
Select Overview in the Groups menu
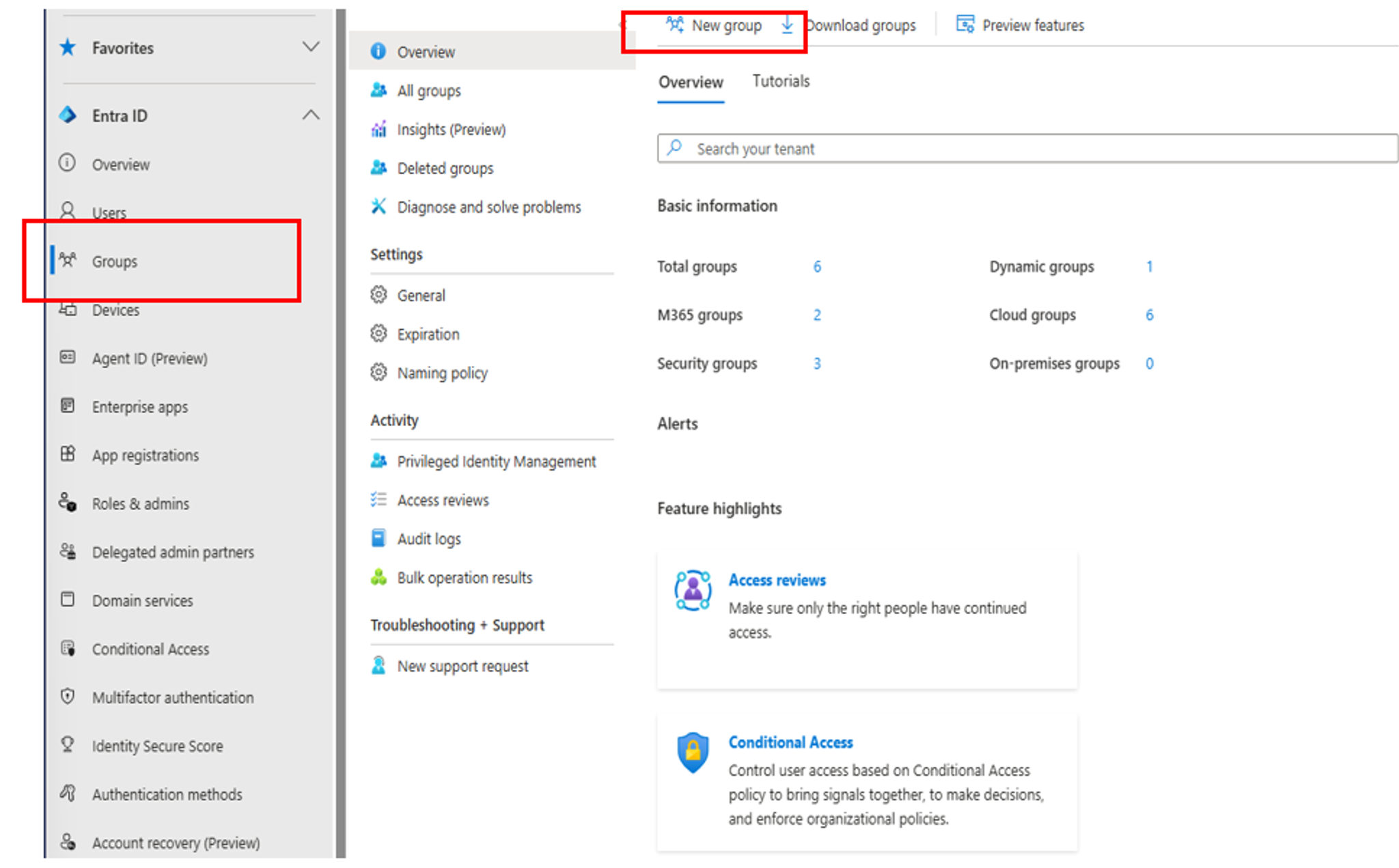492,51
